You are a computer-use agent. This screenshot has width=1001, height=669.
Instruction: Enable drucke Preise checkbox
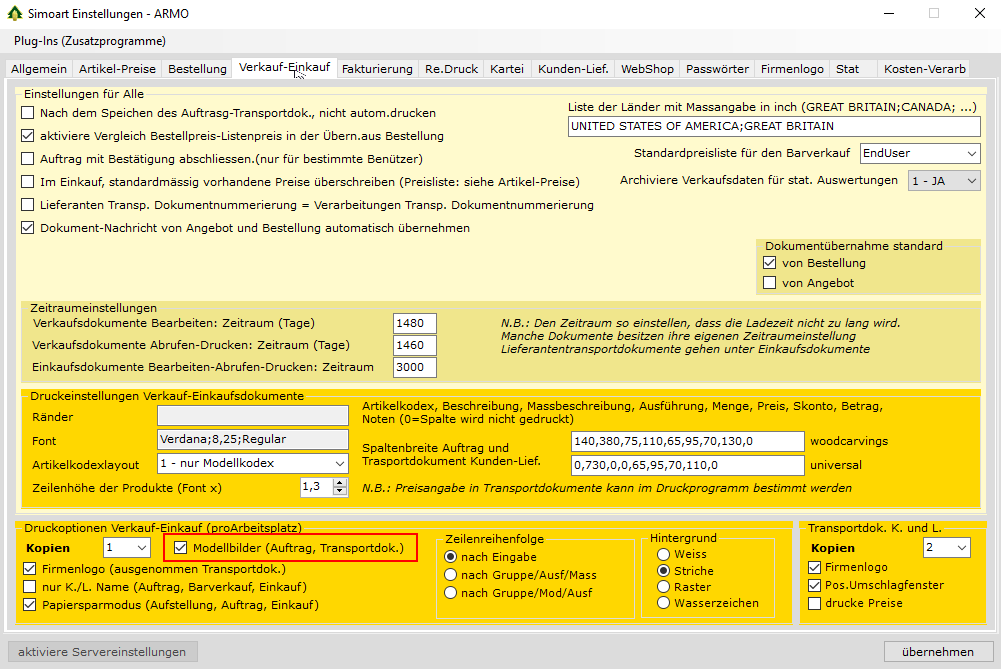tap(815, 603)
